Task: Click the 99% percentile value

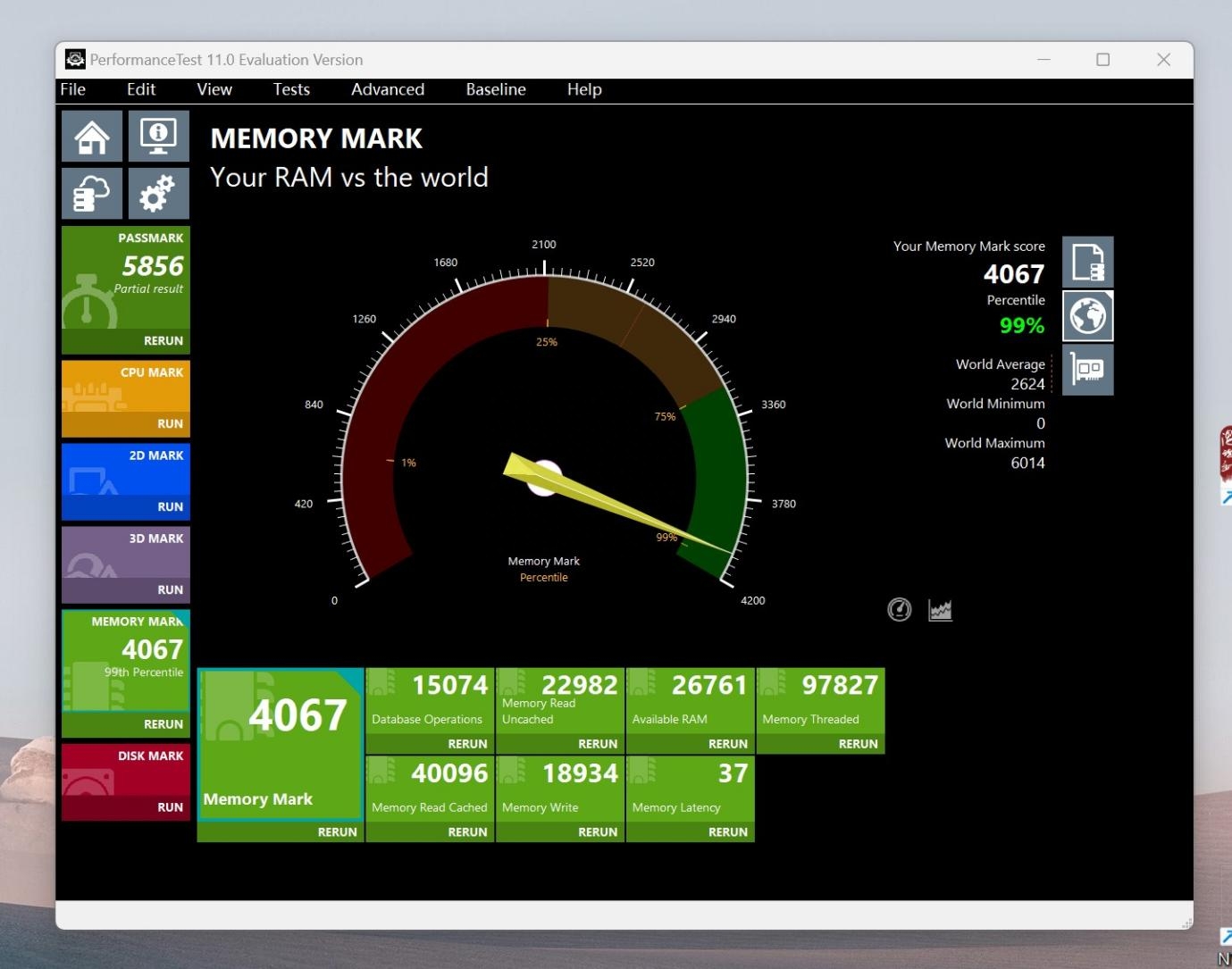Action: [1022, 325]
